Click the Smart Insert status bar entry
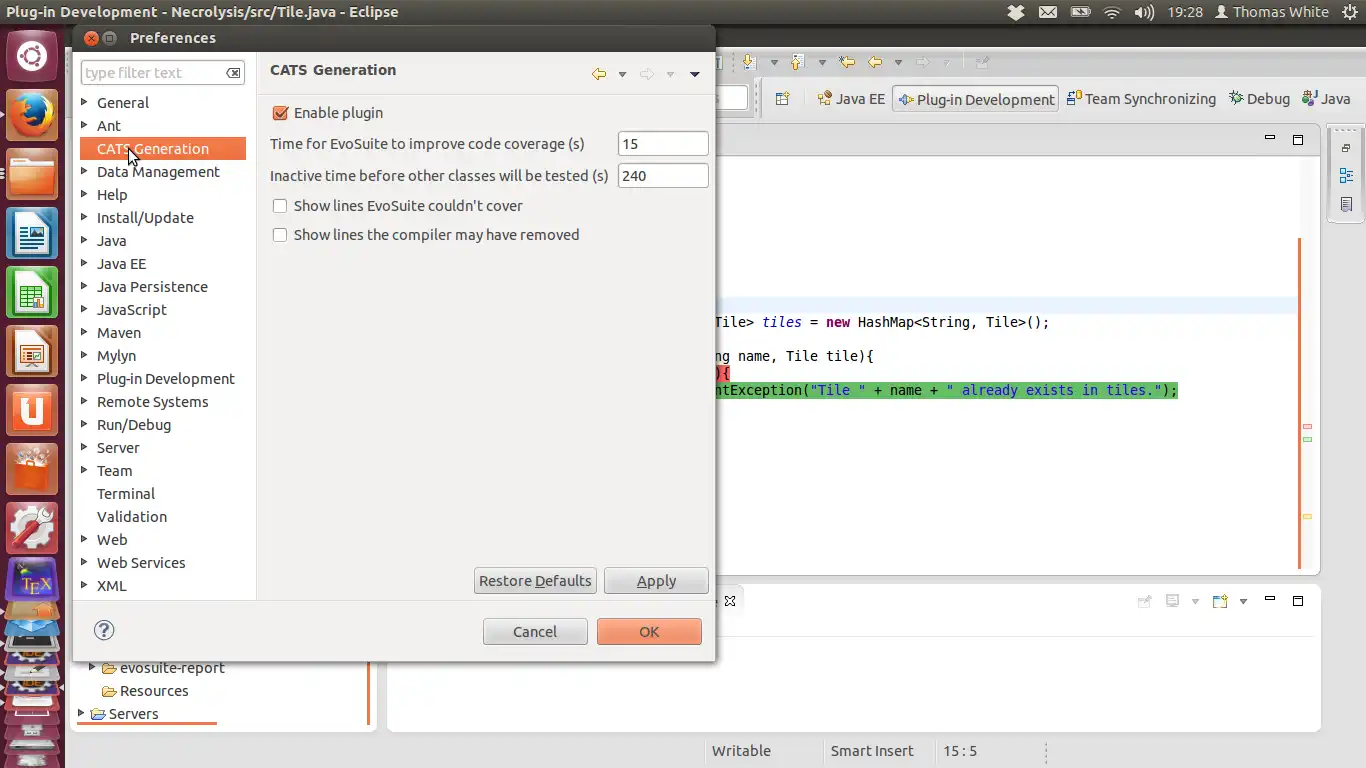 [x=872, y=751]
